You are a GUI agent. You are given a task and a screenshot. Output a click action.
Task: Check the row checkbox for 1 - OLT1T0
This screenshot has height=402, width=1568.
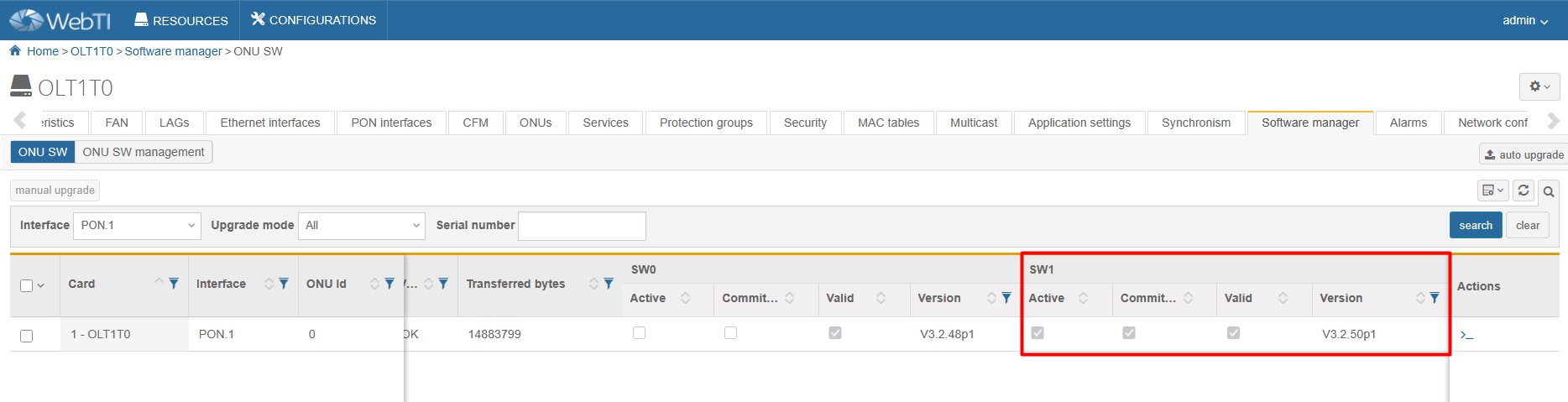point(26,336)
